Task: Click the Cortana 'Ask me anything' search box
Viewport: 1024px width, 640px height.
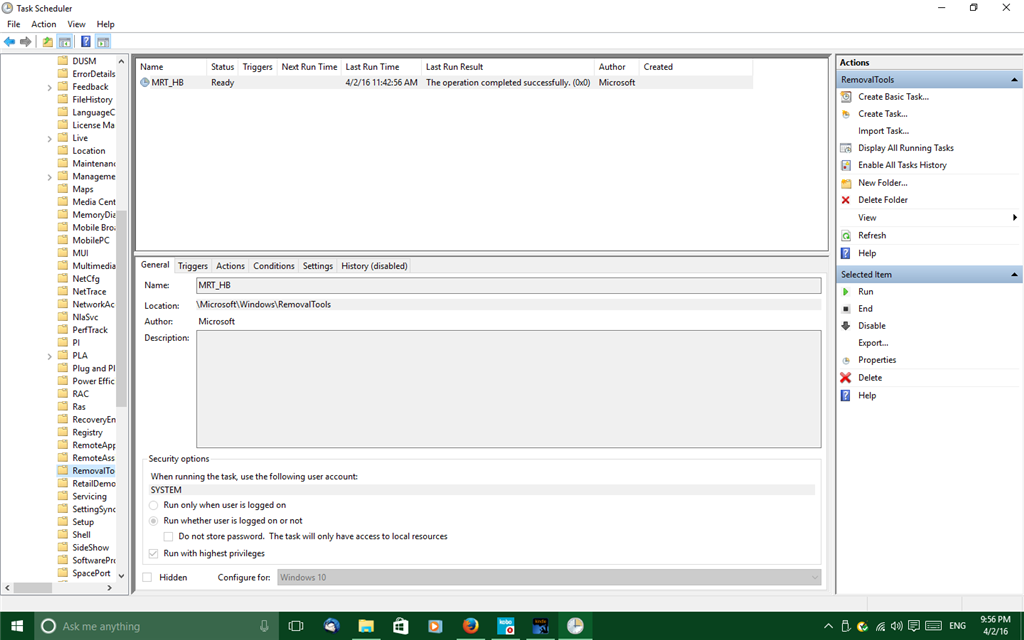Action: click(157, 626)
